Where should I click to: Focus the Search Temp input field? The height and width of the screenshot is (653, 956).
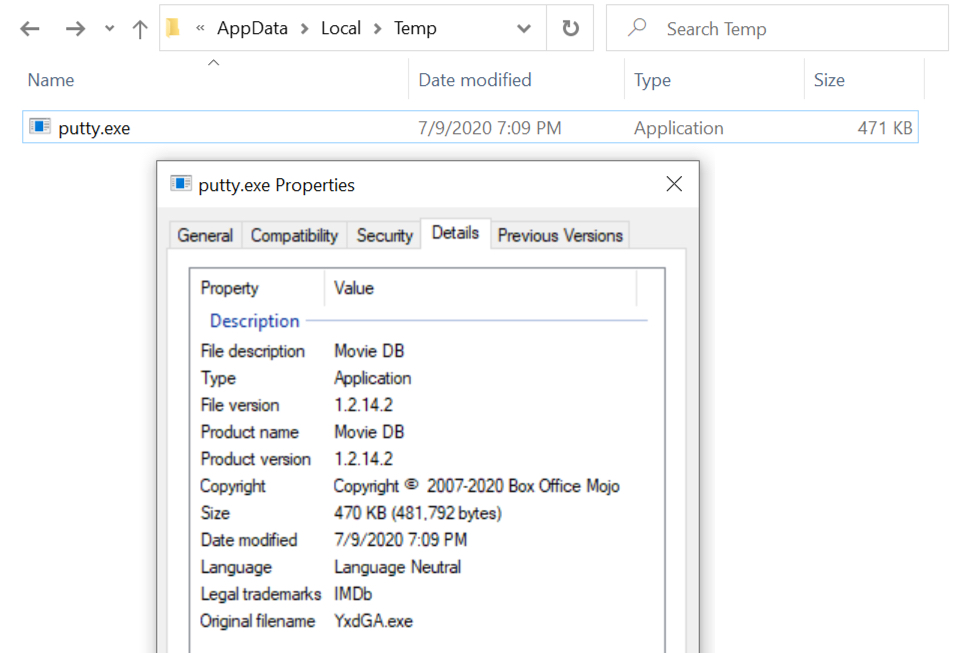[777, 28]
